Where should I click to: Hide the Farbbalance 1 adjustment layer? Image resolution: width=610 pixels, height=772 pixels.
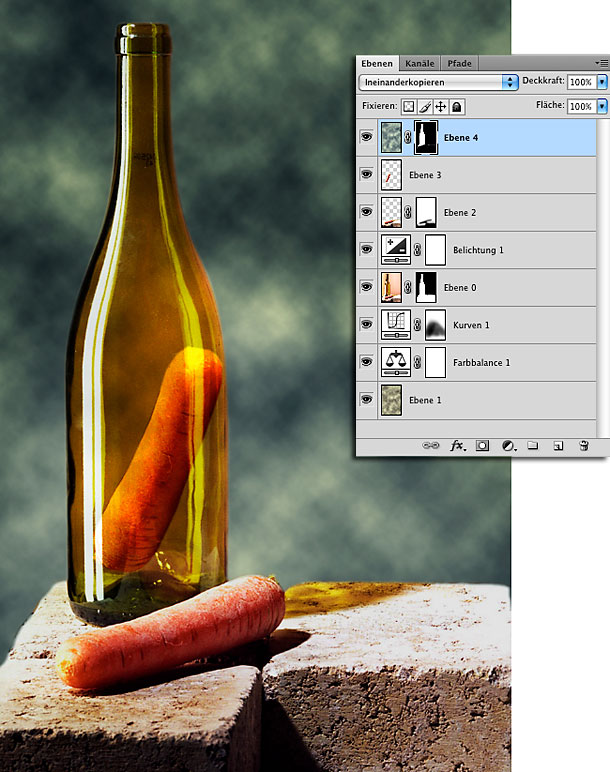point(366,361)
